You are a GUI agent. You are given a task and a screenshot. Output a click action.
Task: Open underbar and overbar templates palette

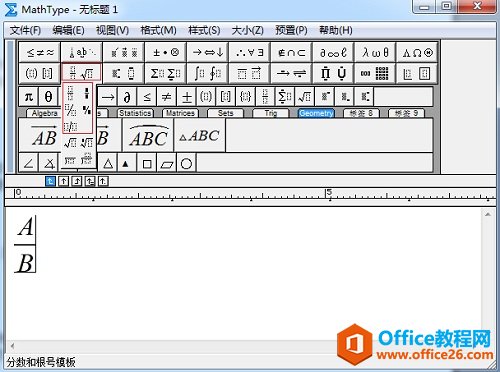pos(250,73)
